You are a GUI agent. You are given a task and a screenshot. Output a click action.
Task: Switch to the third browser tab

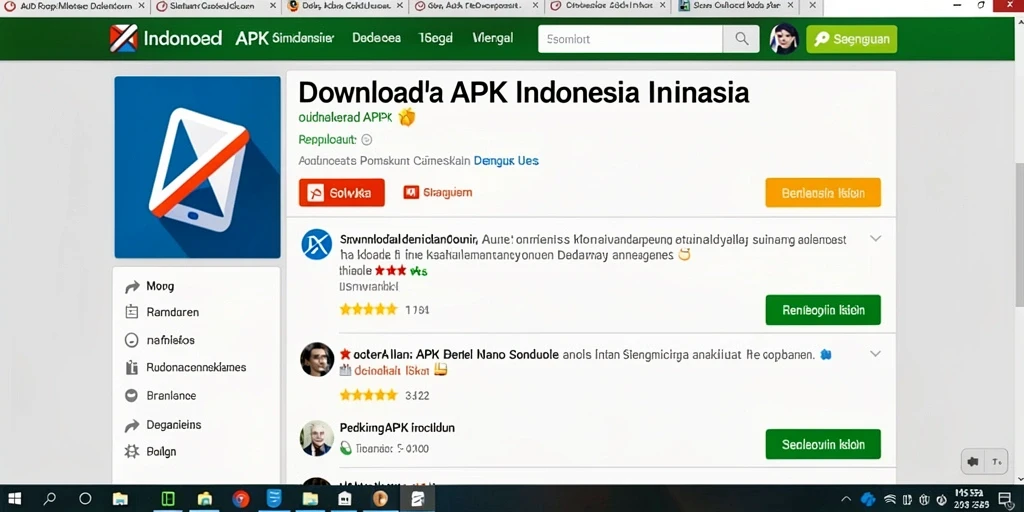click(x=346, y=6)
